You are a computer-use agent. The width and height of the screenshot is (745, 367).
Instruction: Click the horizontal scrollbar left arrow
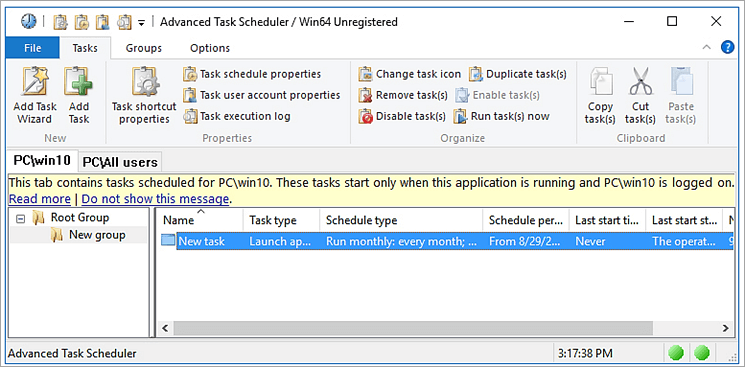pyautogui.click(x=165, y=328)
